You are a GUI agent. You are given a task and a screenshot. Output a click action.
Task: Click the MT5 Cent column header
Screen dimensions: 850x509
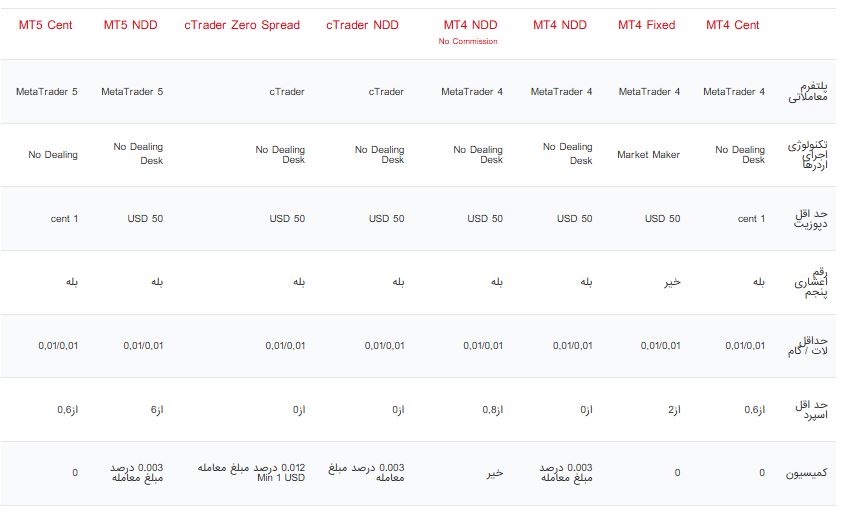46,25
